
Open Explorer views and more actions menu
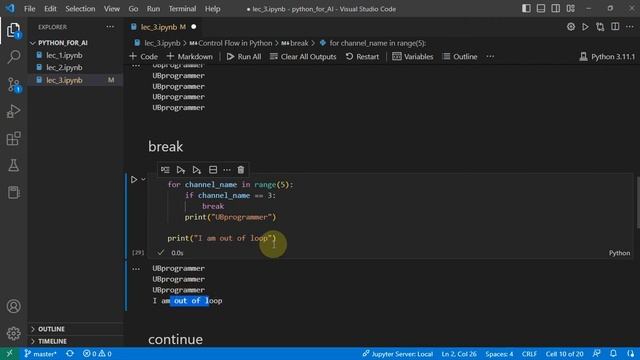coord(110,27)
